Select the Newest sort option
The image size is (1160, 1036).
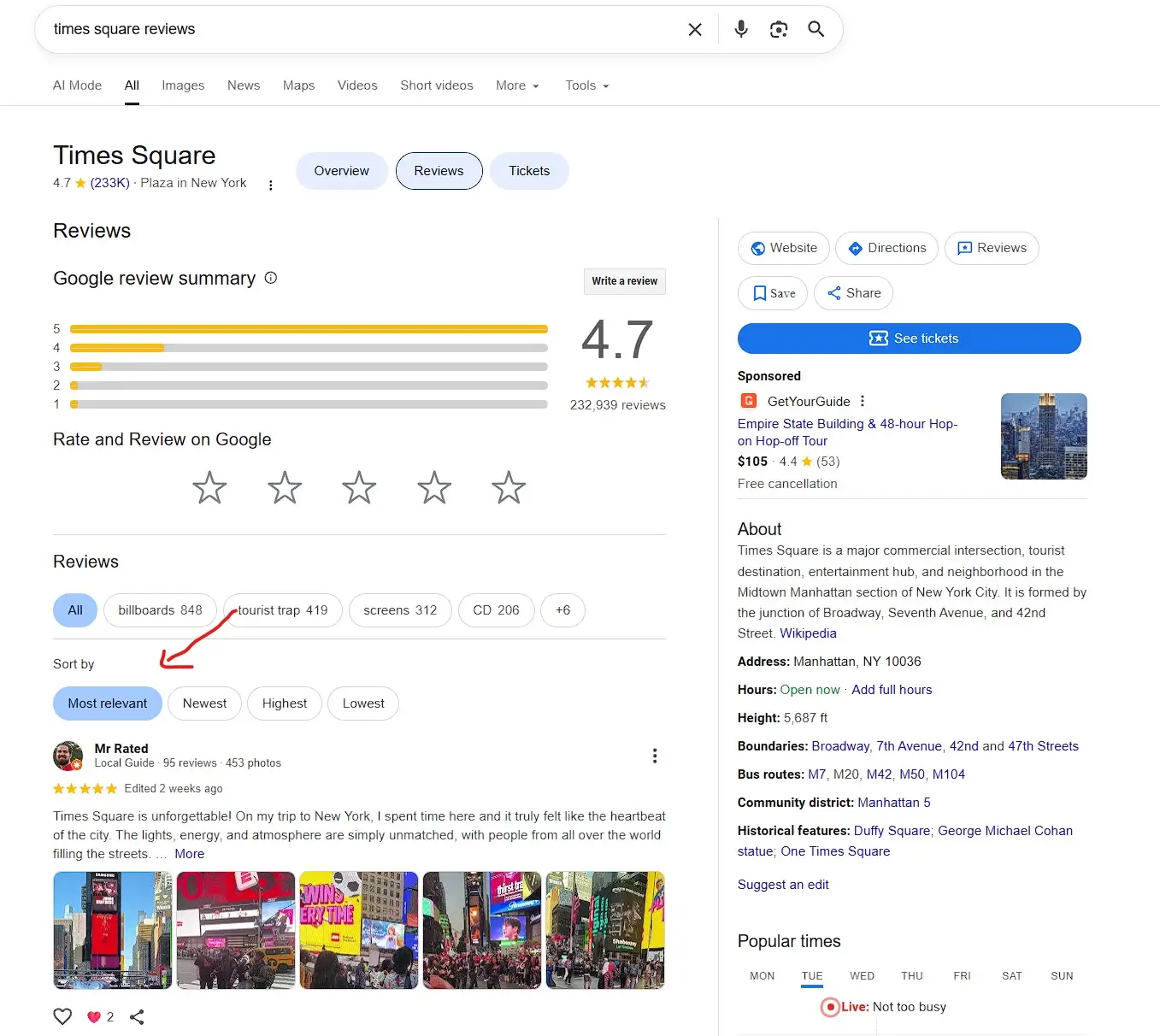click(204, 703)
